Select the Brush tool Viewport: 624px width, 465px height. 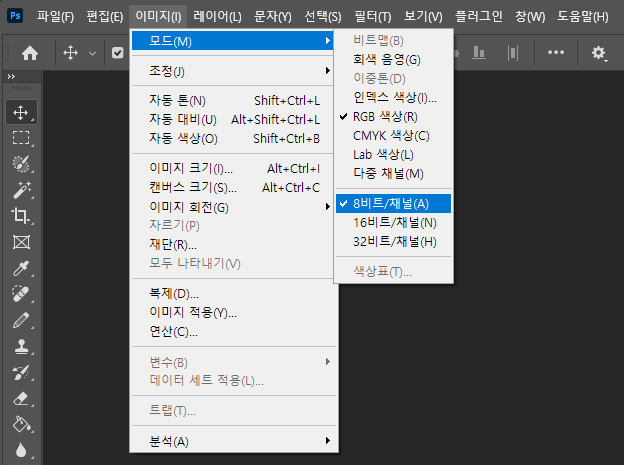(21, 320)
